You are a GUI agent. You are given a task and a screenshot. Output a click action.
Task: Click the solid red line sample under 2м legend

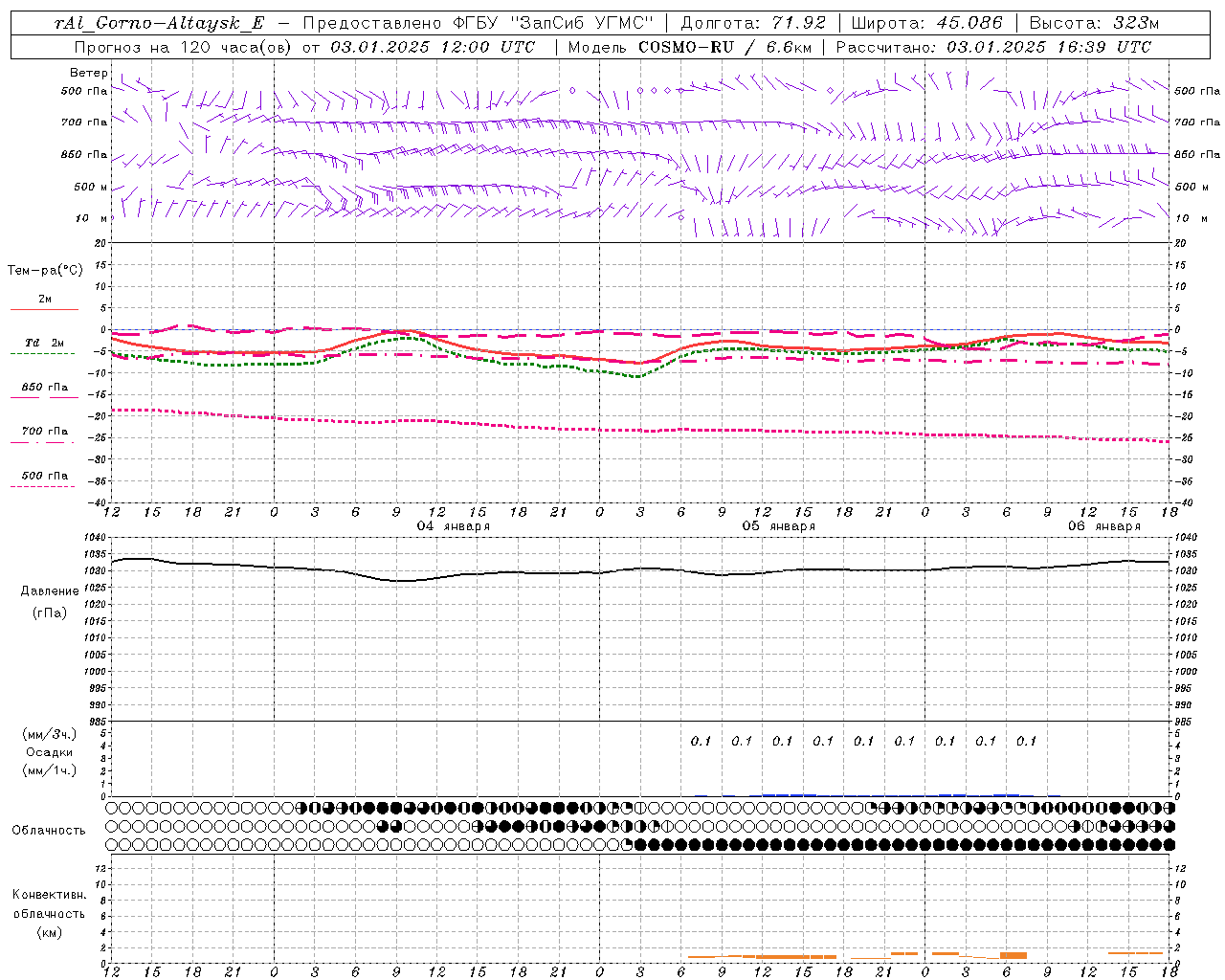pyautogui.click(x=45, y=309)
